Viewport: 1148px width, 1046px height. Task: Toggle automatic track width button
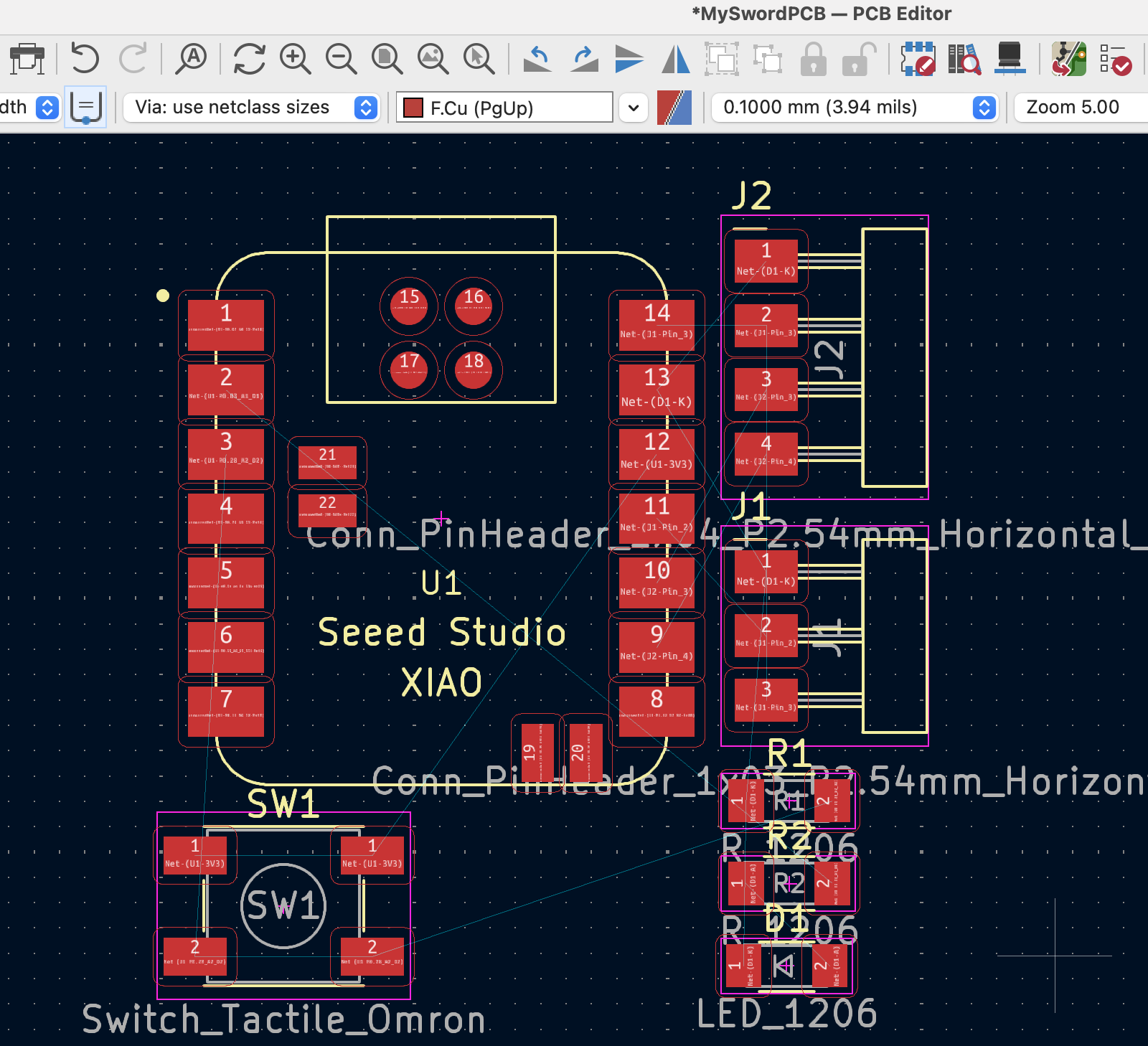pyautogui.click(x=85, y=108)
